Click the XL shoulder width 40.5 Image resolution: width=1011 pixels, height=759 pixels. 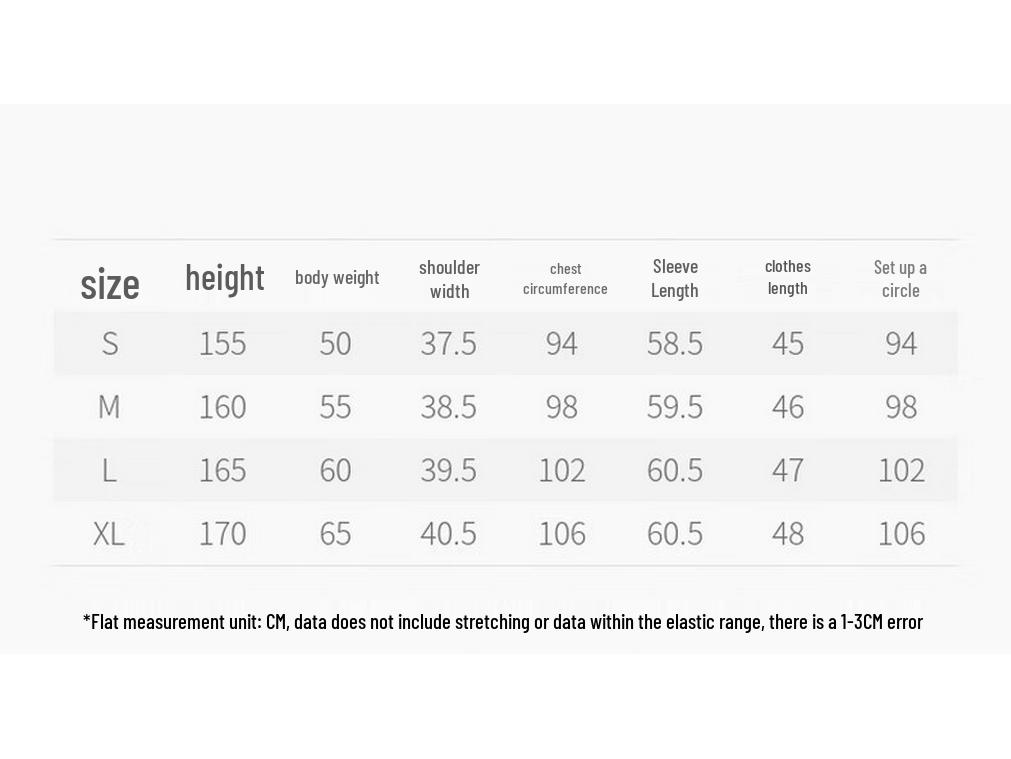(449, 534)
